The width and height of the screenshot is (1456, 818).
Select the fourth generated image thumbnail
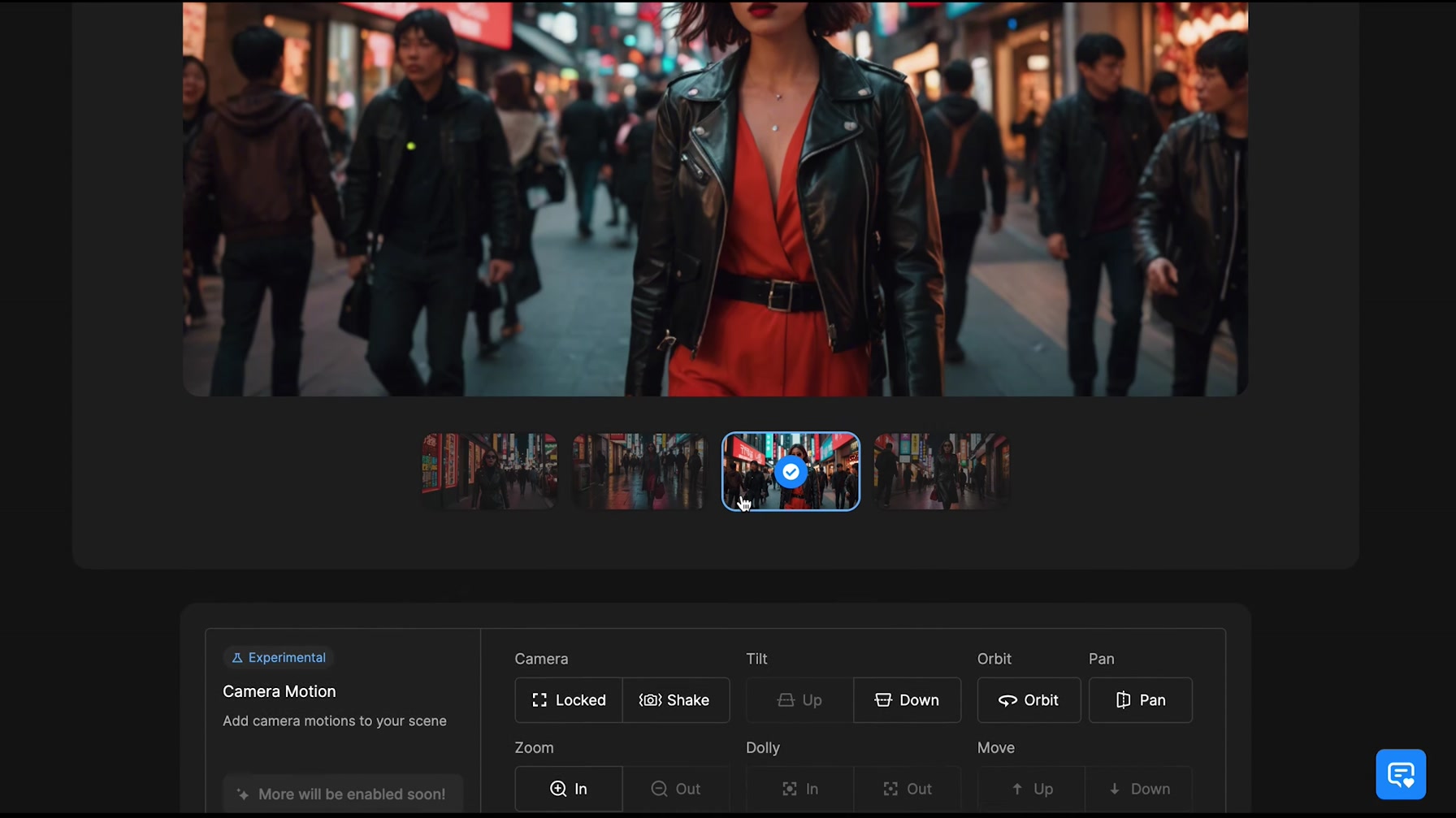pyautogui.click(x=942, y=472)
